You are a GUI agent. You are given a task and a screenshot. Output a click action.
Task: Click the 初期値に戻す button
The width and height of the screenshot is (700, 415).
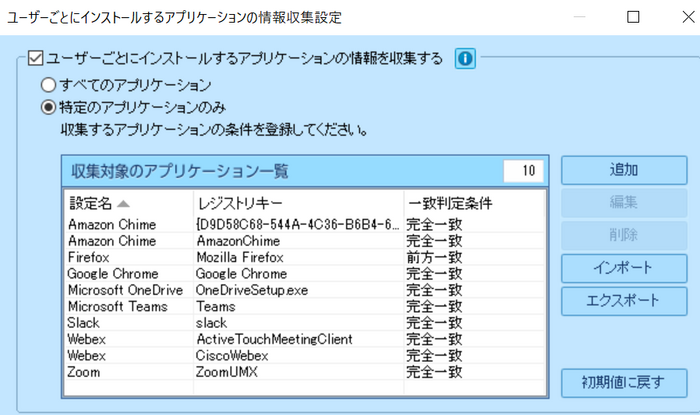tap(624, 383)
